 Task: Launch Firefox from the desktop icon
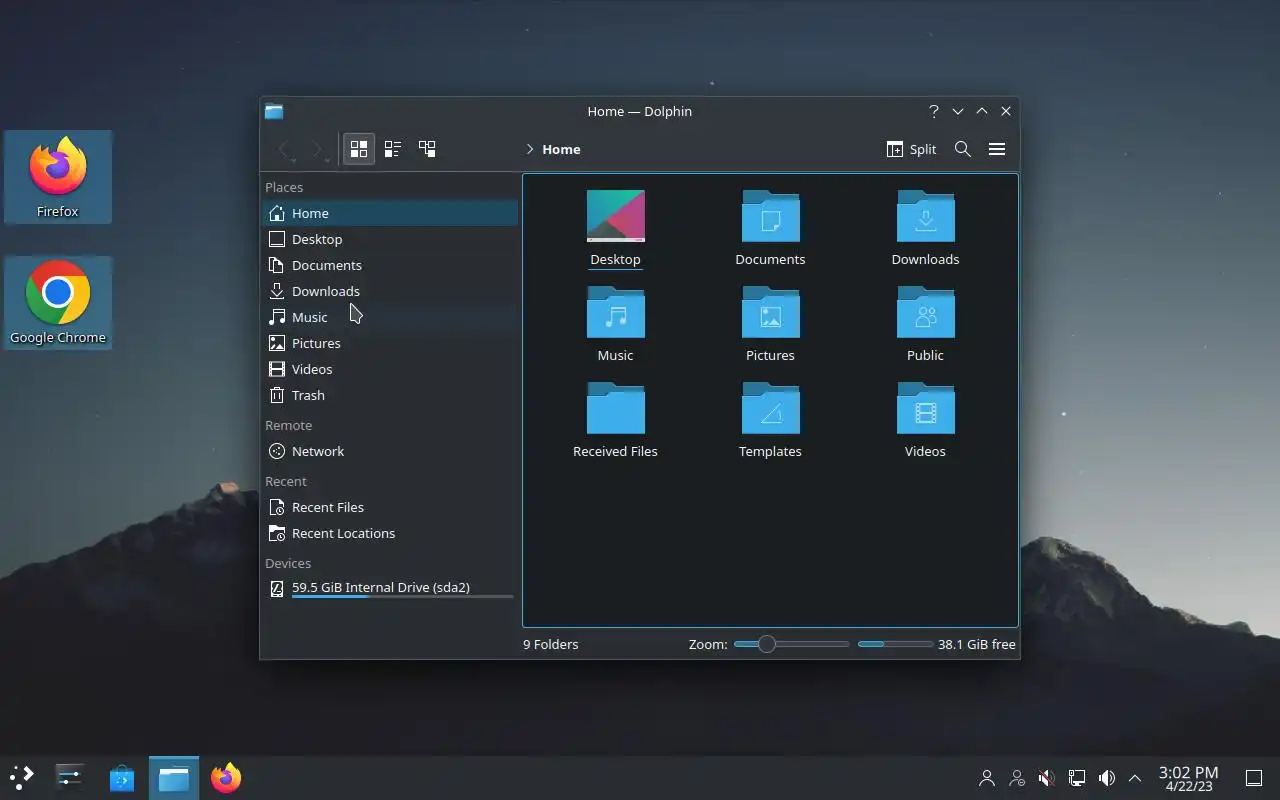58,177
